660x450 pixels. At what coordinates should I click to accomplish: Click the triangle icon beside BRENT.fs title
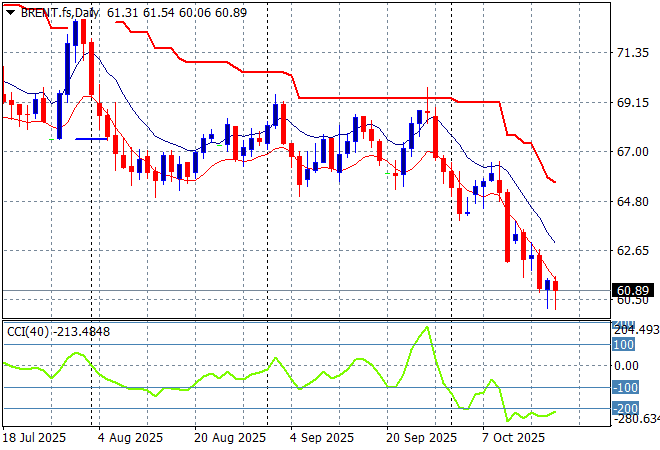click(10, 11)
